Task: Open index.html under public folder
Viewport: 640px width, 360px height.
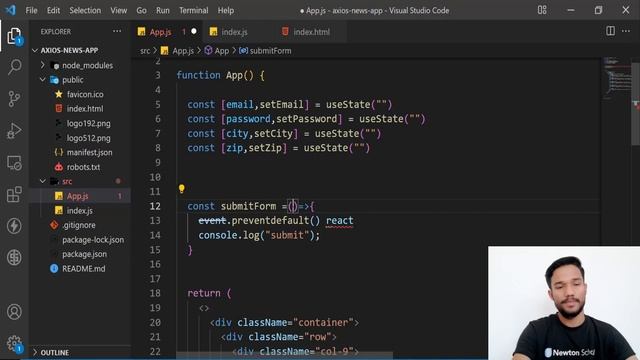Action: coord(85,109)
